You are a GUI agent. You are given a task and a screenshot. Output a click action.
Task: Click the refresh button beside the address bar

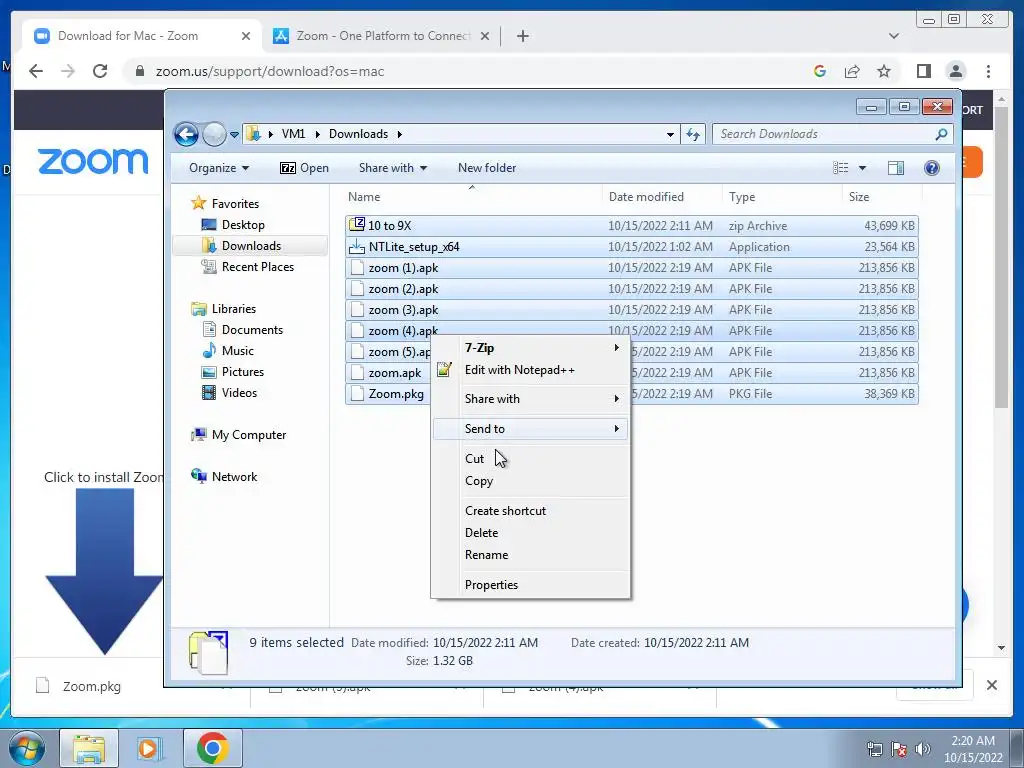(x=692, y=135)
